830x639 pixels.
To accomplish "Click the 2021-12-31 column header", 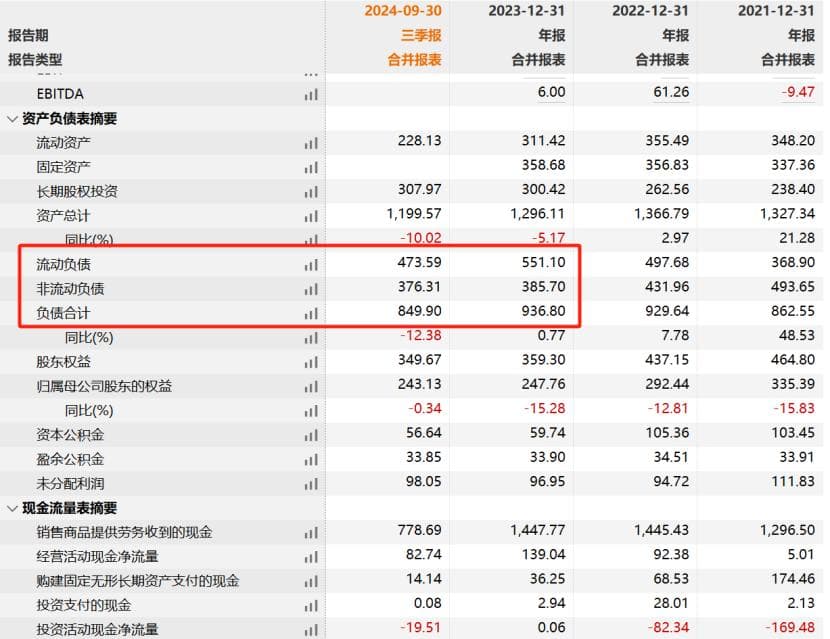I will point(776,11).
